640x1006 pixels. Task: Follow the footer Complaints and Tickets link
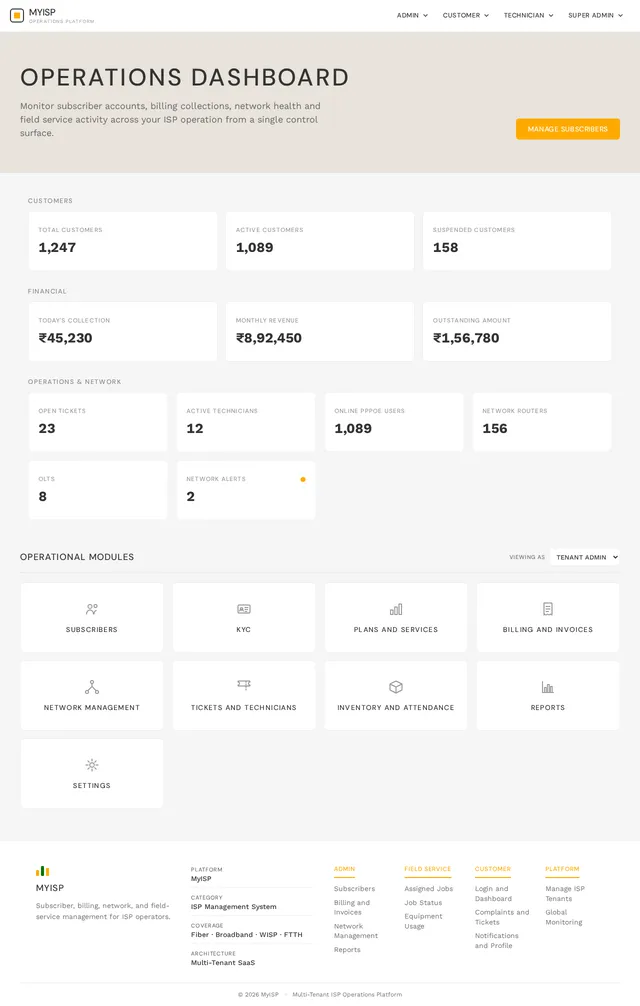click(x=502, y=917)
